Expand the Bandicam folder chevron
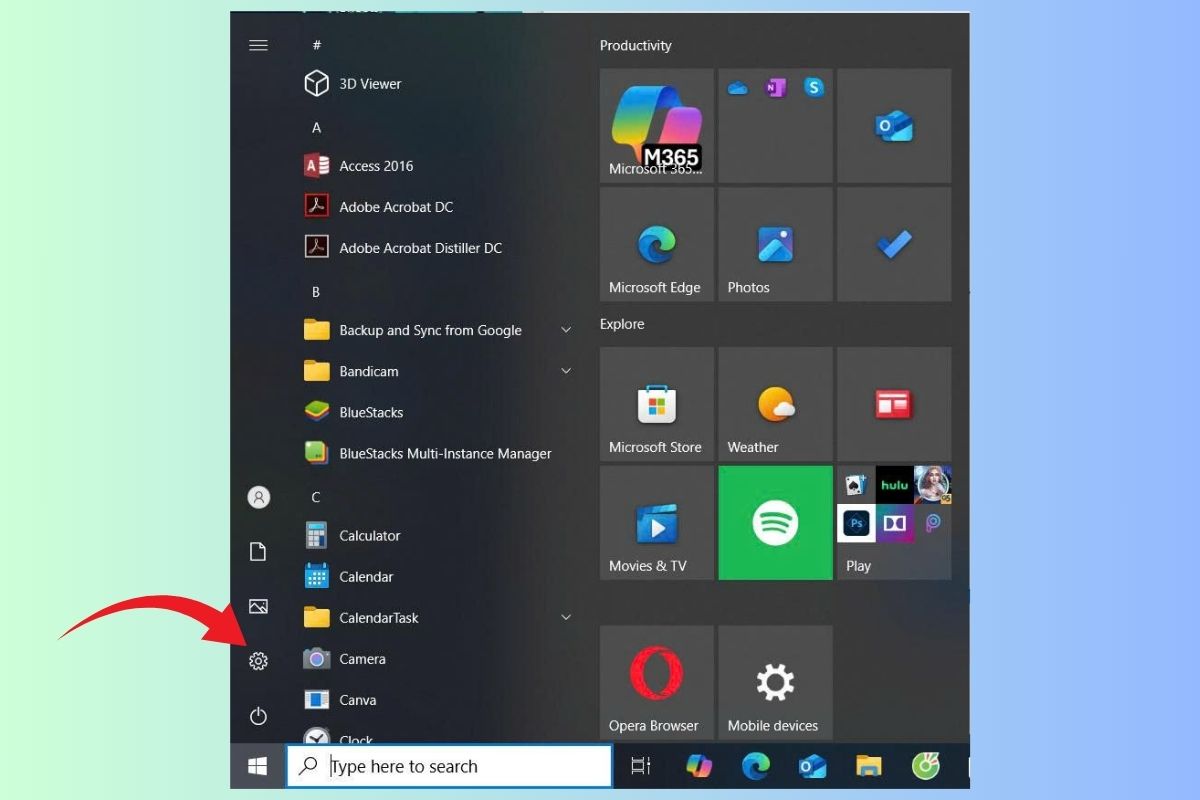 click(x=566, y=371)
